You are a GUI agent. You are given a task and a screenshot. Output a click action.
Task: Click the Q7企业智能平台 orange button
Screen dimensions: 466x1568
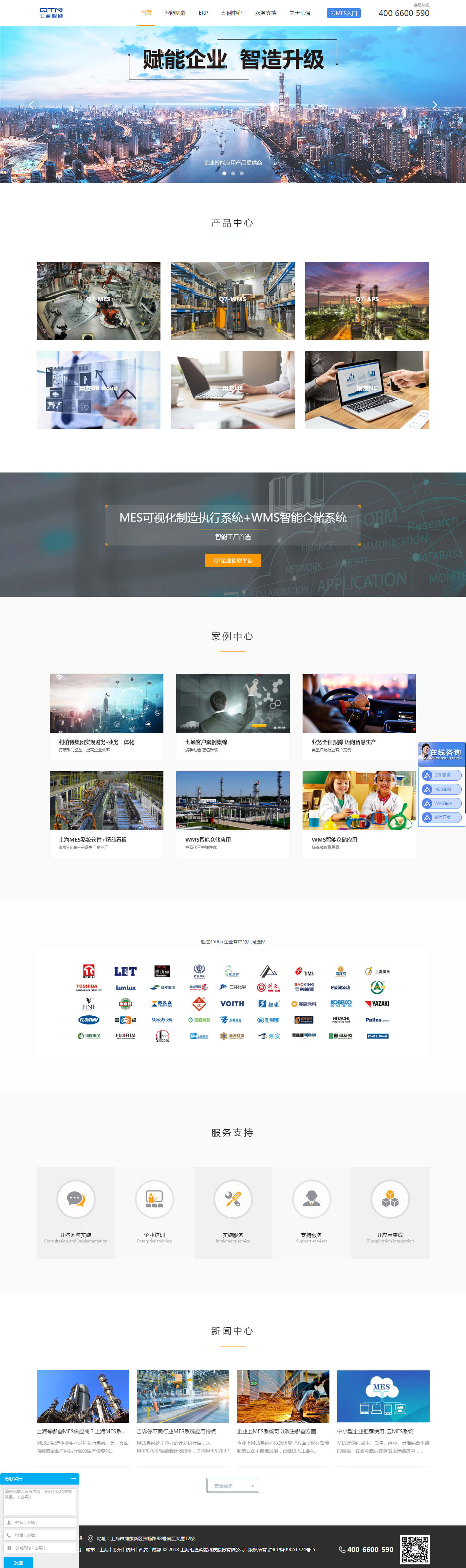[x=233, y=560]
